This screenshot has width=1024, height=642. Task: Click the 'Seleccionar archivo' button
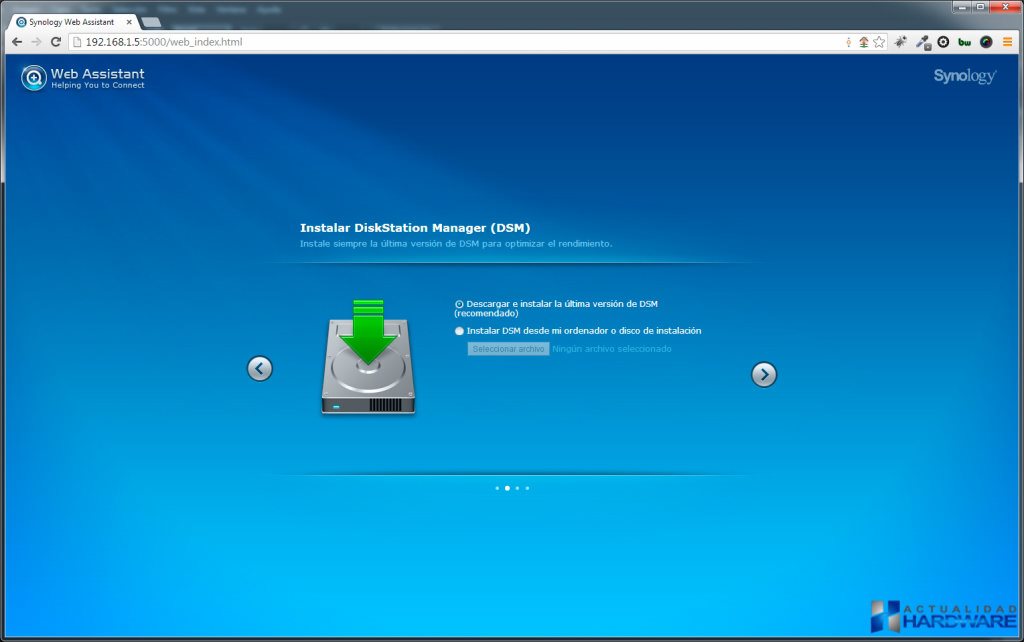click(x=508, y=349)
